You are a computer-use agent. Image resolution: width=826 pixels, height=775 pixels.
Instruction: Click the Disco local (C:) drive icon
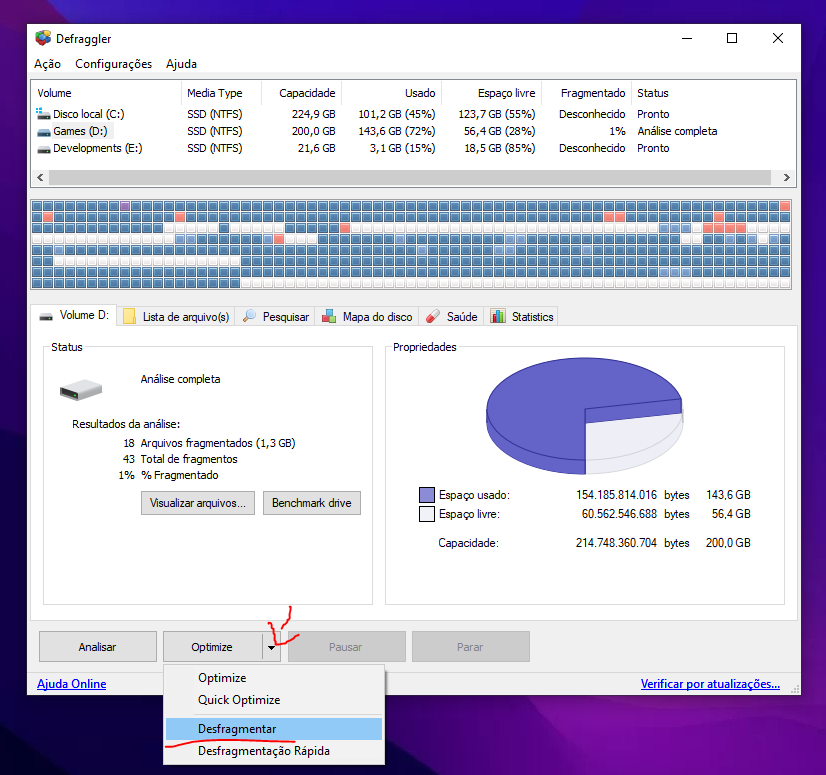pos(43,114)
